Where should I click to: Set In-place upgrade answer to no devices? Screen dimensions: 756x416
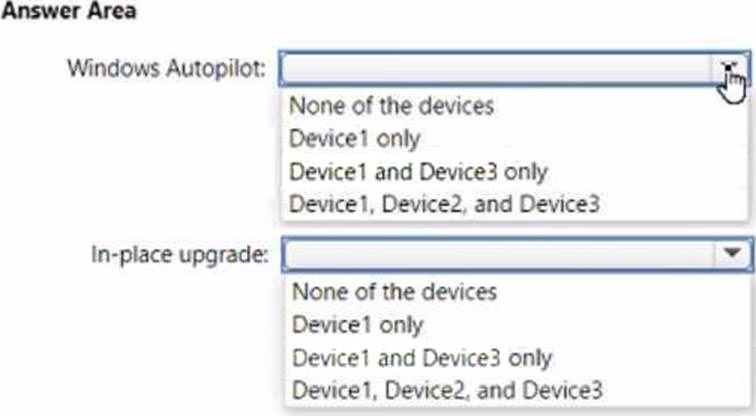393,292
